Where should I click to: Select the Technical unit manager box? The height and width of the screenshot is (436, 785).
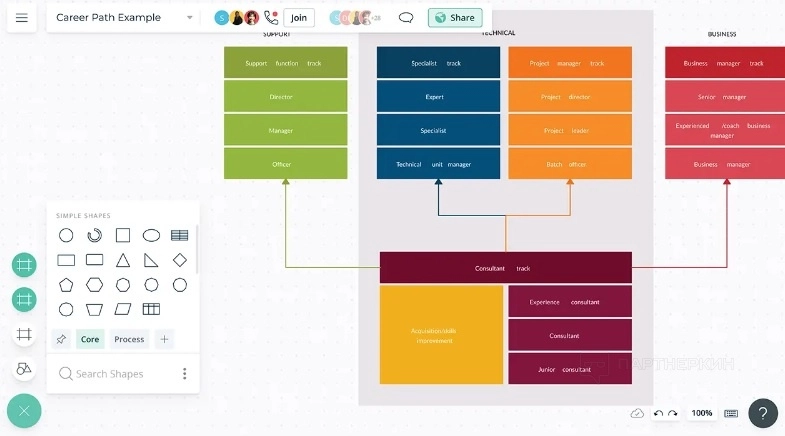(438, 164)
